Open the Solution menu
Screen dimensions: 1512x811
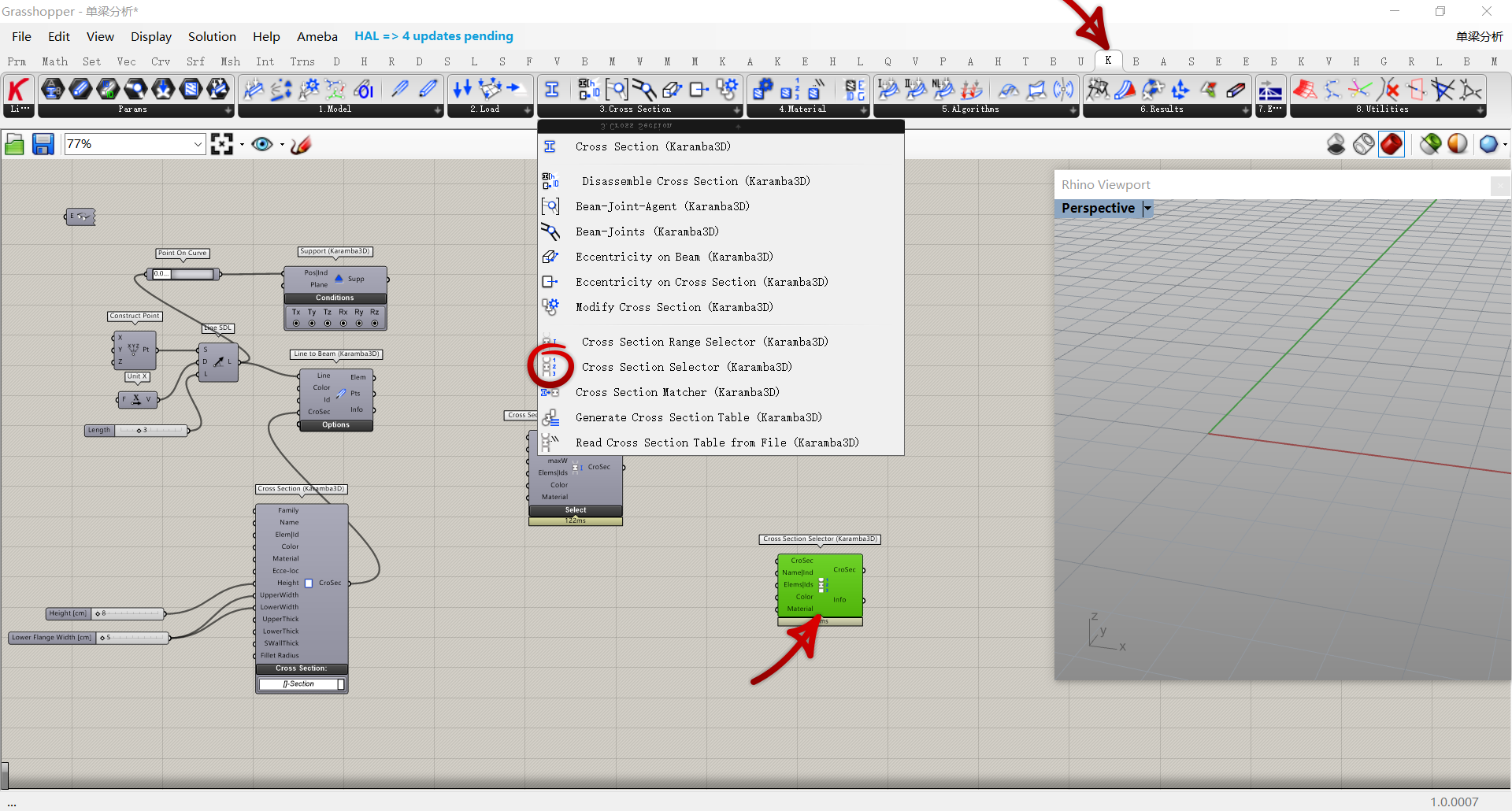click(x=212, y=36)
